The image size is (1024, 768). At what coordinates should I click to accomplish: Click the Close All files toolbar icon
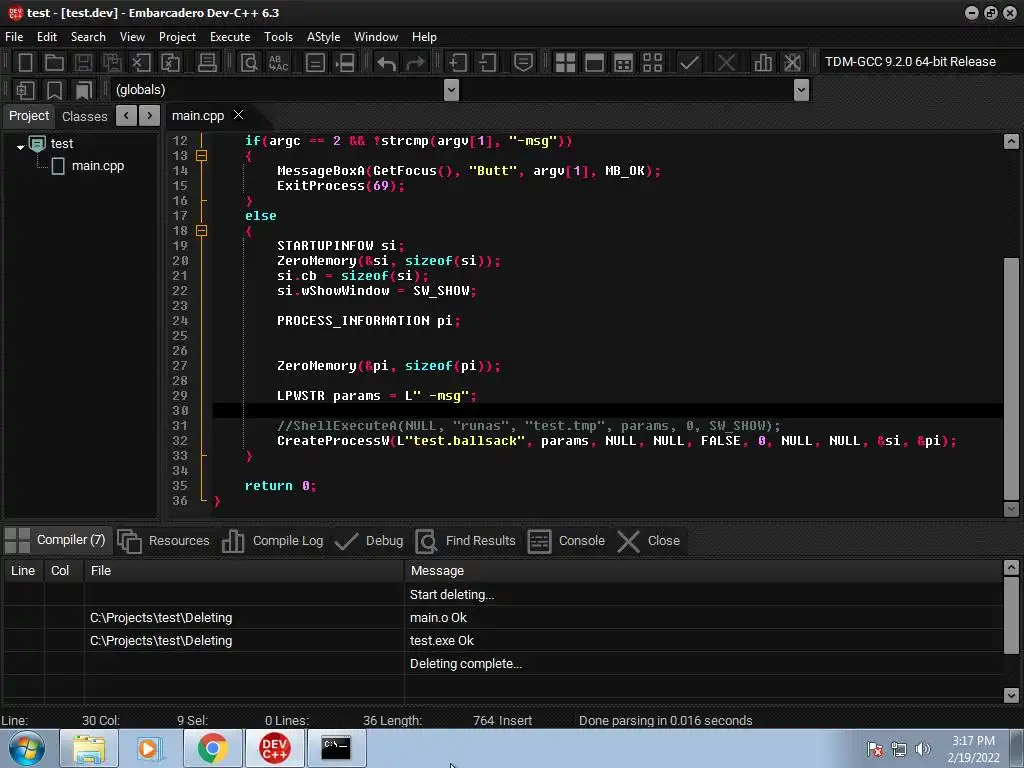[x=170, y=63]
